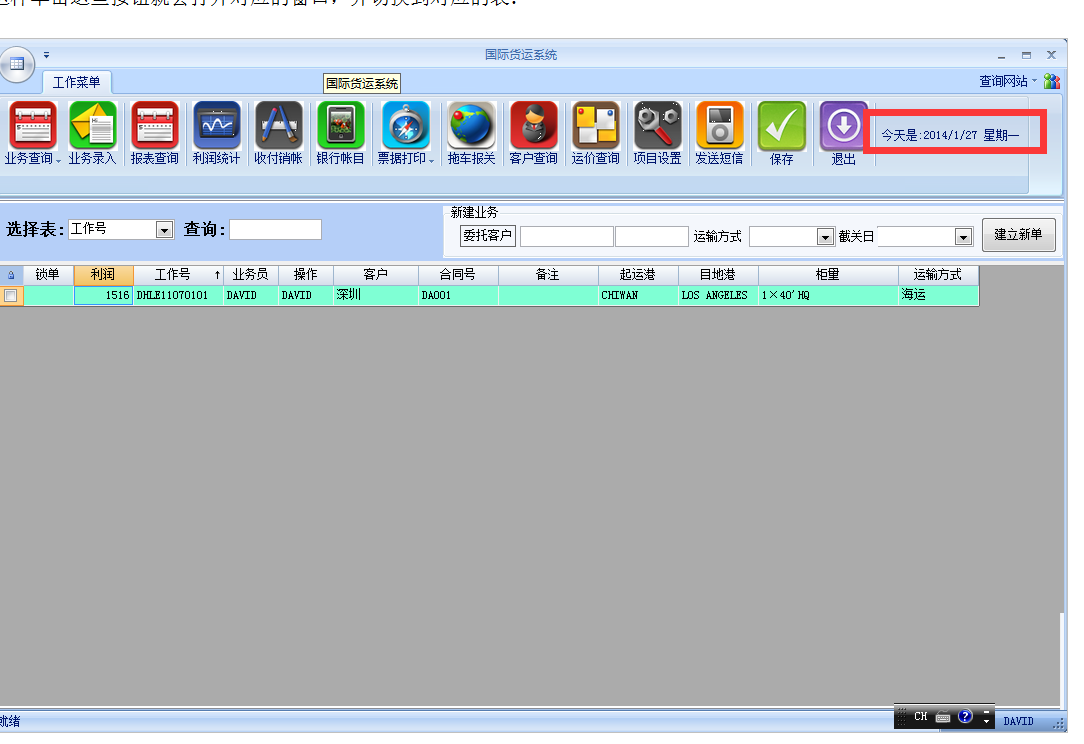Click the 业务录入 data entry icon
The width and height of the screenshot is (1084, 744).
click(92, 126)
